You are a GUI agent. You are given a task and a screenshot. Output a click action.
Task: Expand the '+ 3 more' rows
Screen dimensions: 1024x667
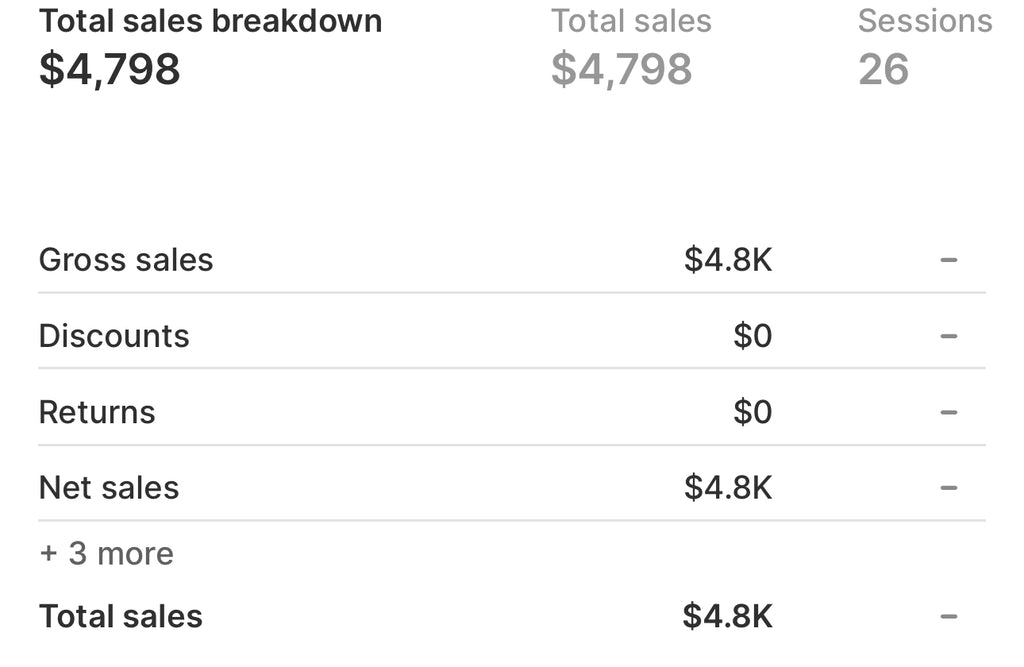[x=106, y=553]
